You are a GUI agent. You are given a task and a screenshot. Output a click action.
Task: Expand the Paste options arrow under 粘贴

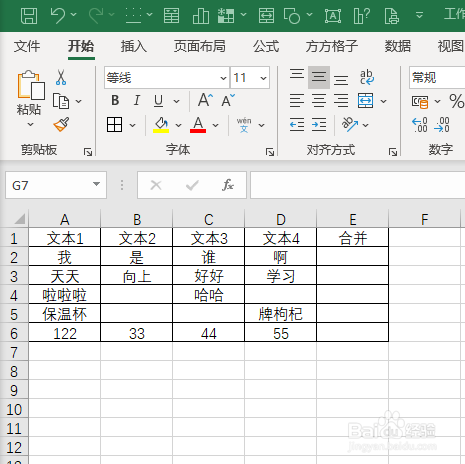[x=30, y=125]
